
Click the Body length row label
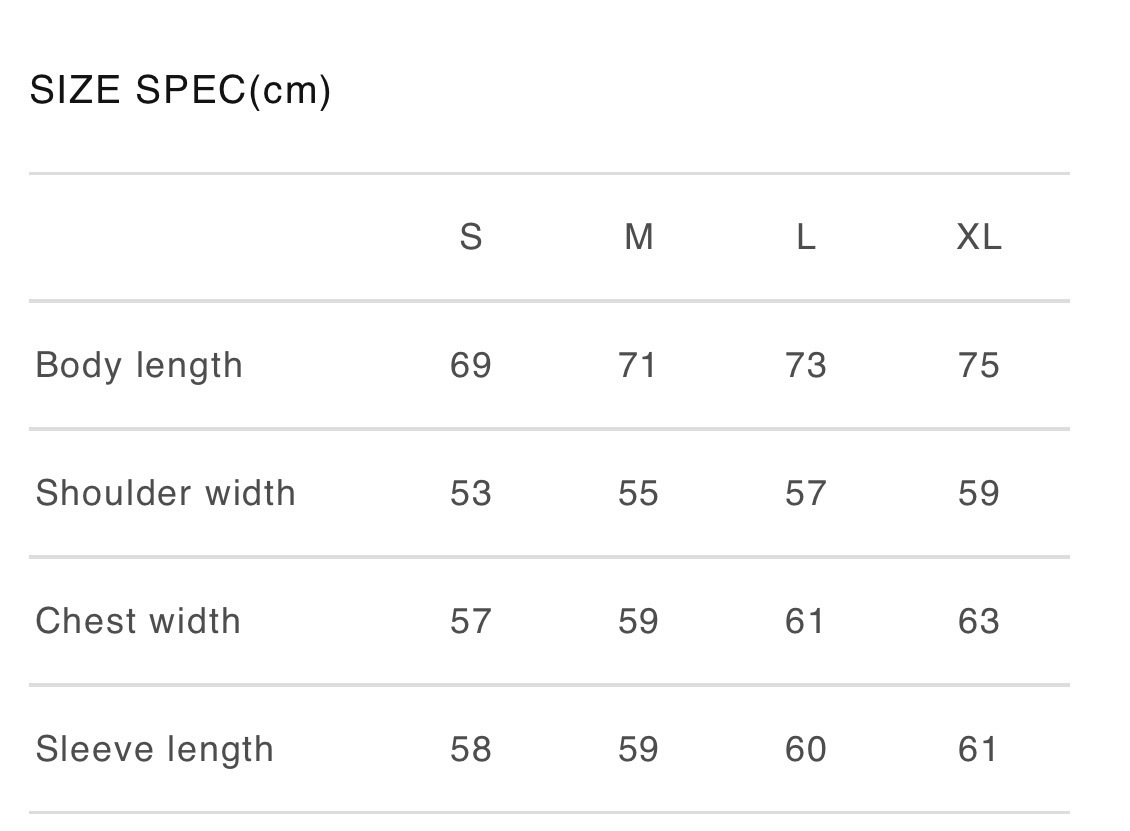(139, 365)
